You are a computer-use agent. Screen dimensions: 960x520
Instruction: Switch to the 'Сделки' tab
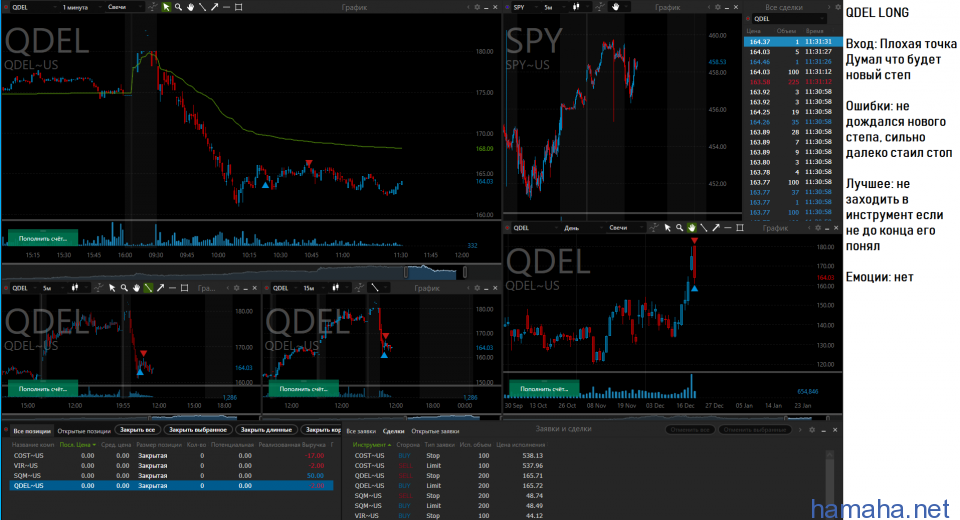[393, 431]
